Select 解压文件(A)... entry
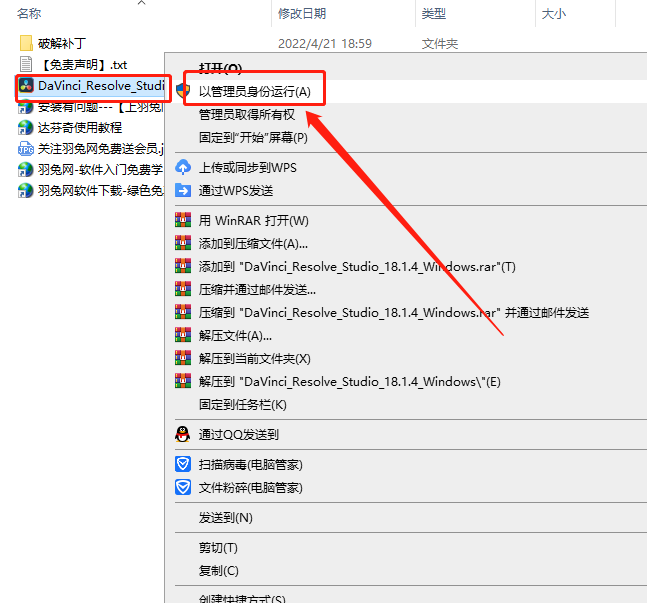This screenshot has height=603, width=647. (x=235, y=336)
